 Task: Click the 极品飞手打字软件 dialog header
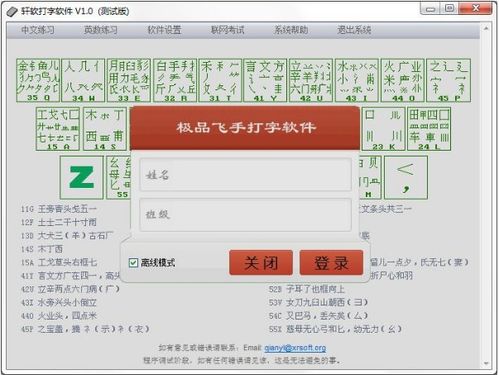[245, 128]
